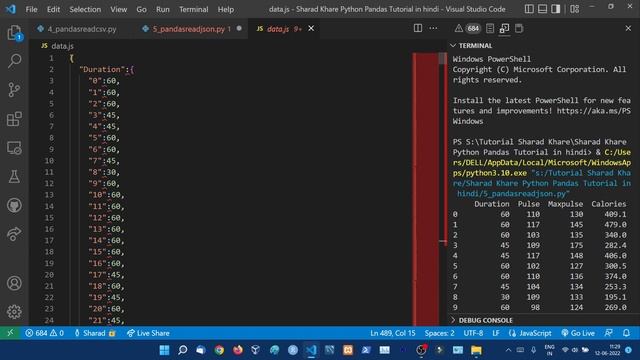Click the remote window indicator in status bar

(10, 333)
